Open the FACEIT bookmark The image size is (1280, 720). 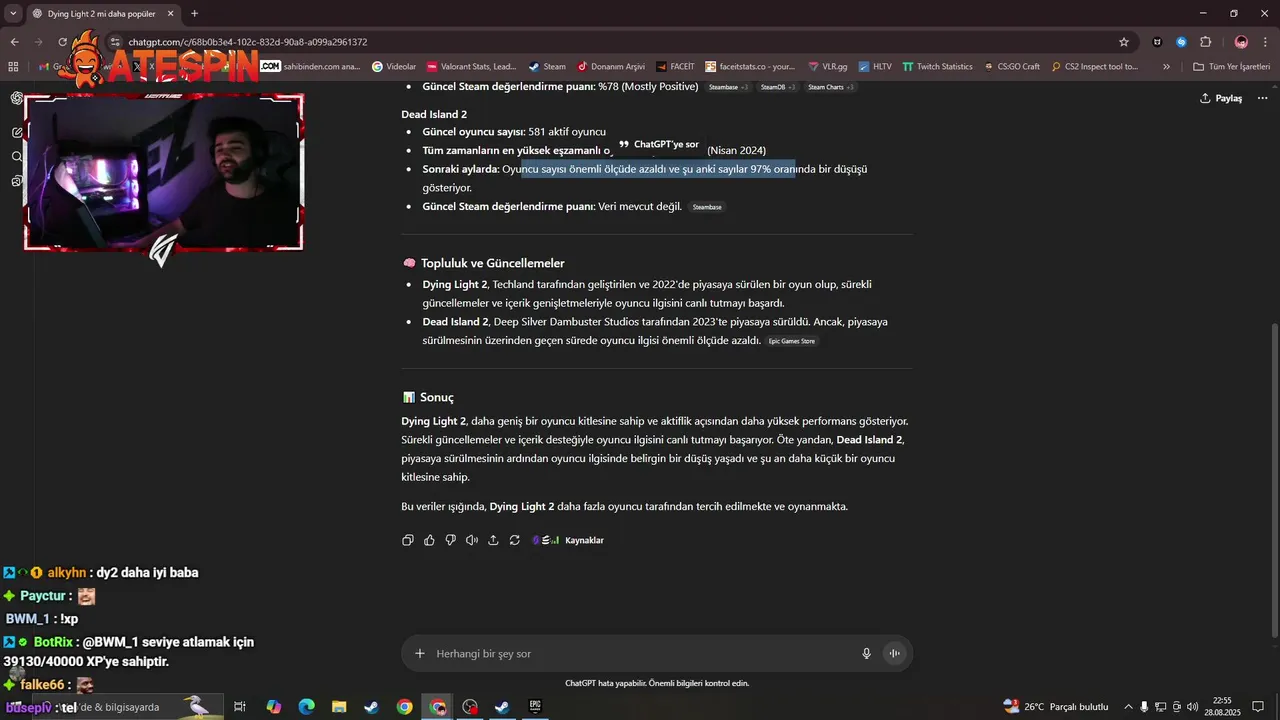675,66
